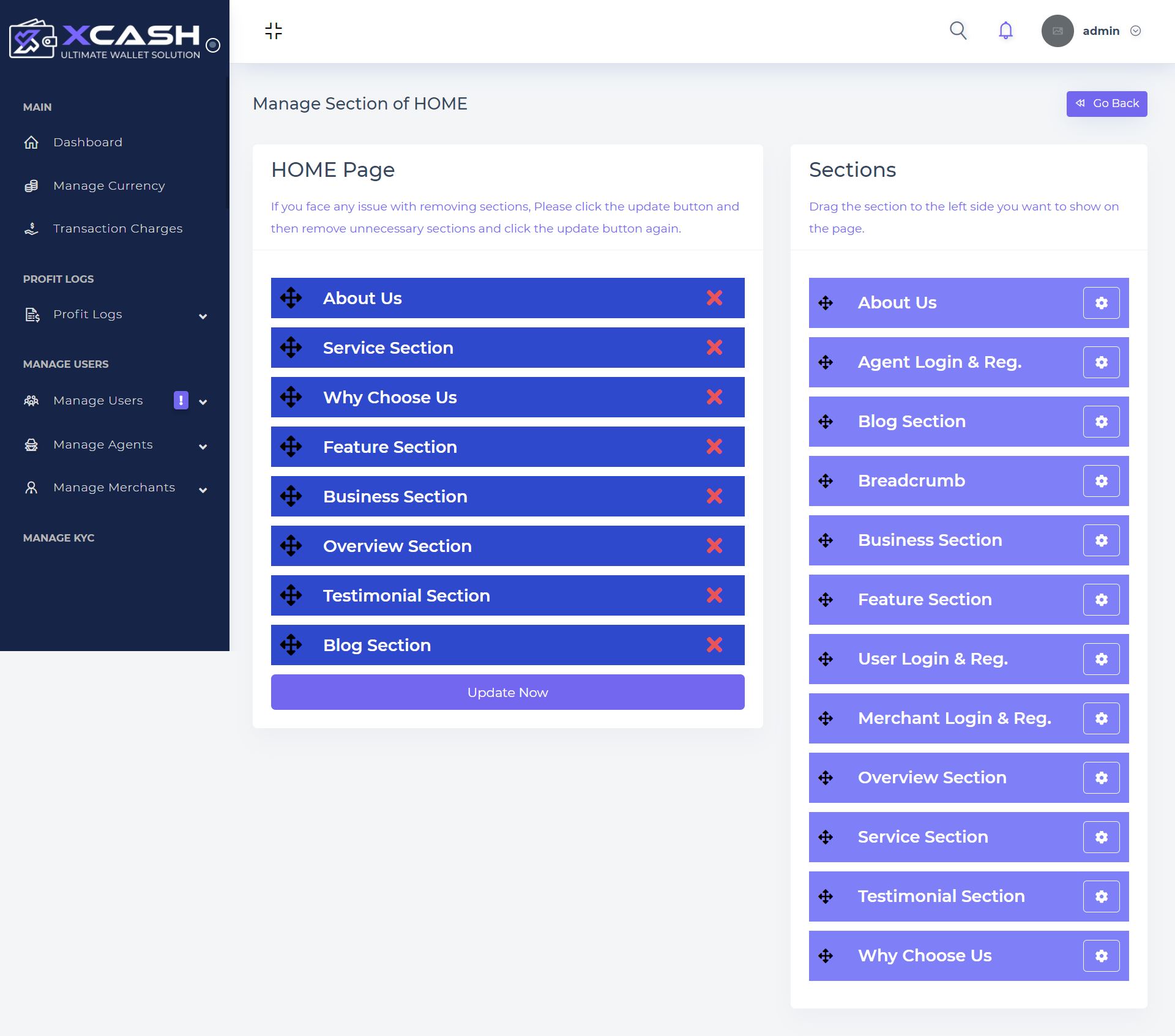The width and height of the screenshot is (1175, 1036).
Task: Open Transaction Charges menu item
Action: click(117, 229)
